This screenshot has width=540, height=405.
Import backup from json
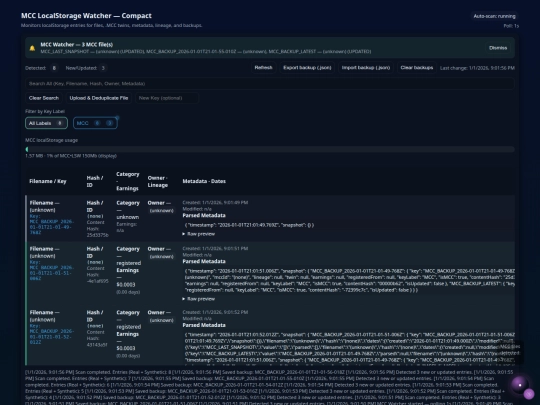click(366, 68)
